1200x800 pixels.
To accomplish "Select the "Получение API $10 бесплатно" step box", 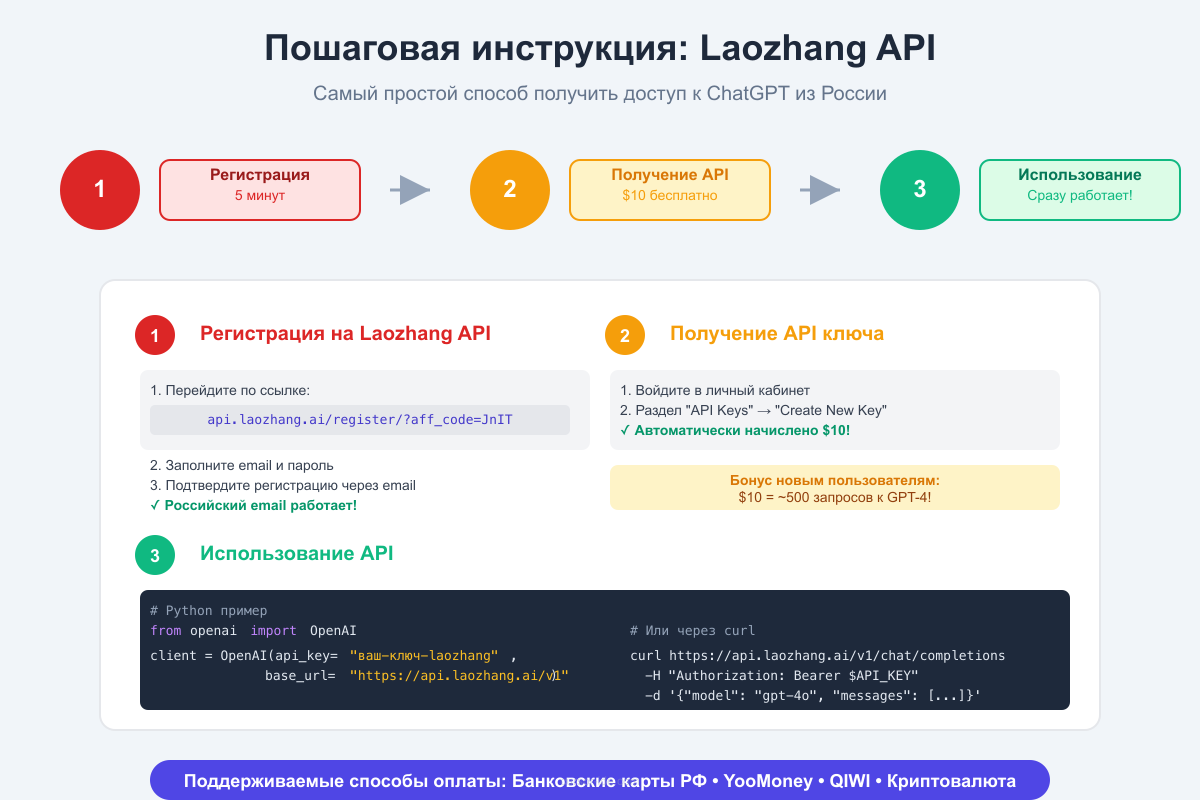I will (x=670, y=190).
